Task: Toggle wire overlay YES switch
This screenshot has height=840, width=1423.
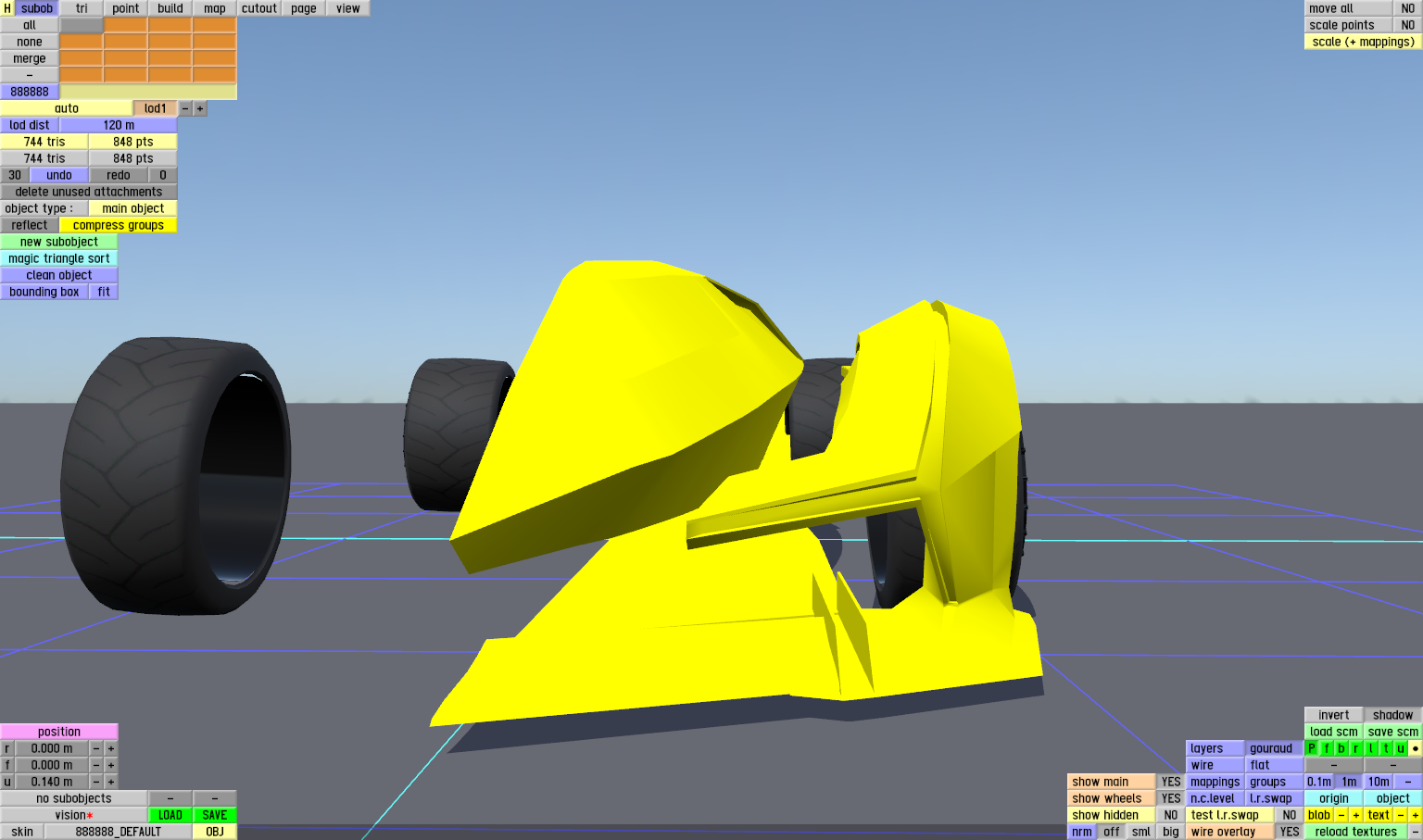Action: point(1290,832)
